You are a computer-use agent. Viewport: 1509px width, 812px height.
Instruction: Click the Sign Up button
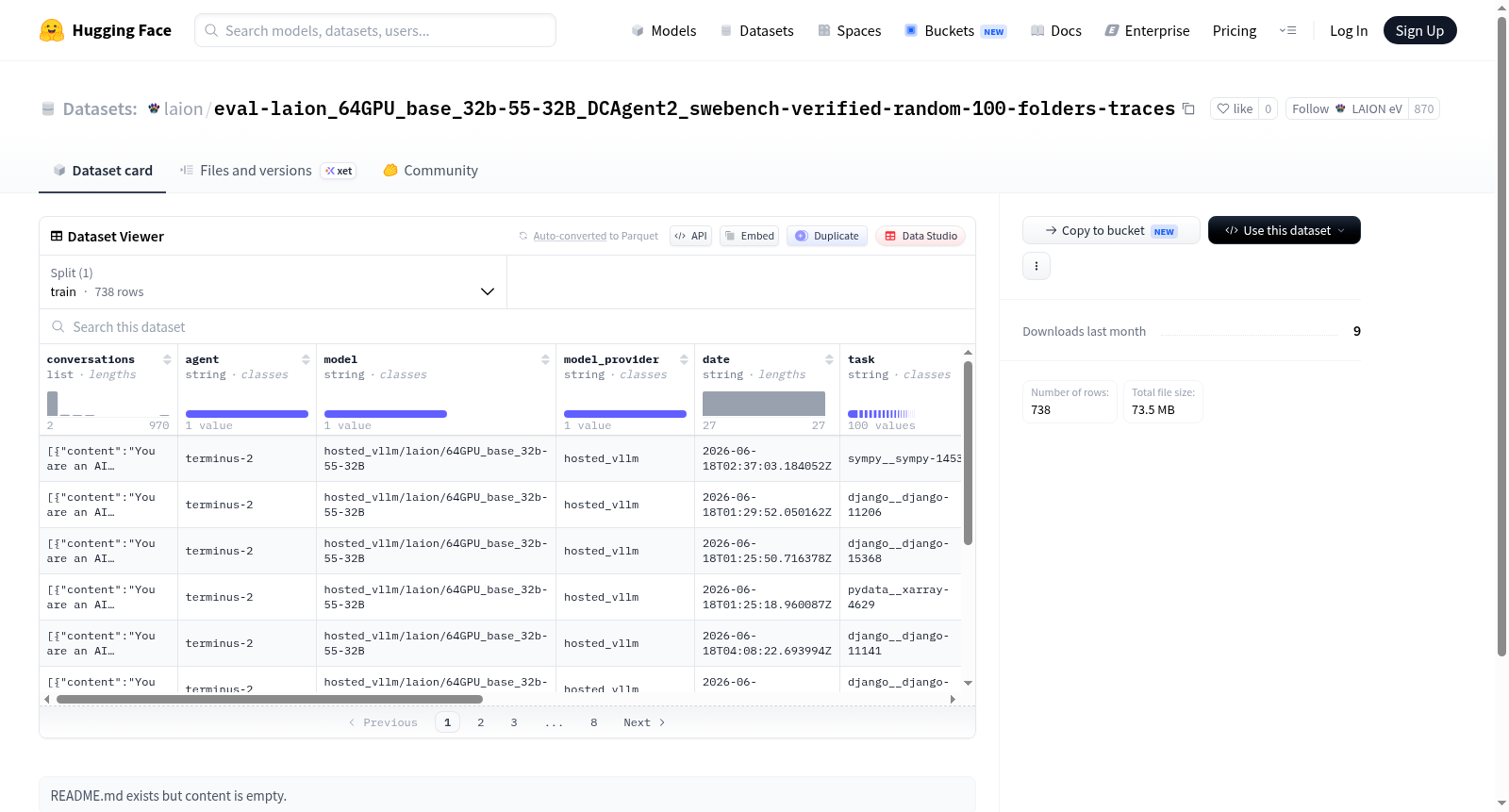1419,31
